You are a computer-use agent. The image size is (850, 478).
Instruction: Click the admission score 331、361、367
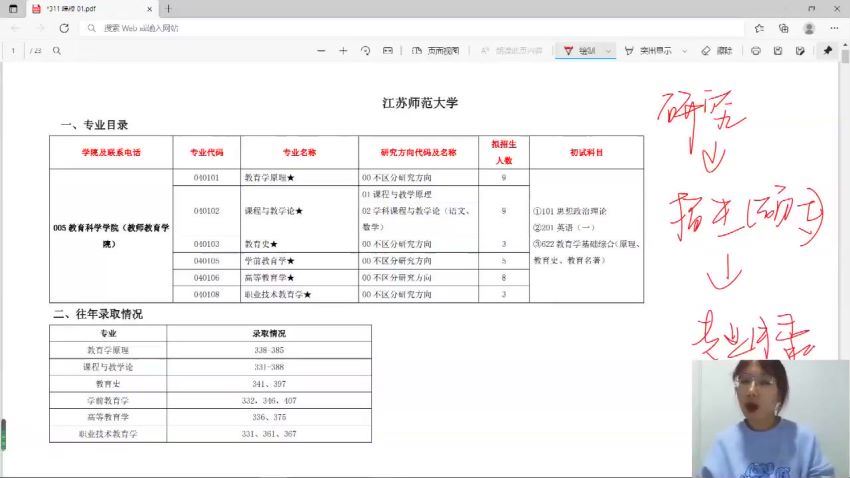[x=269, y=434]
